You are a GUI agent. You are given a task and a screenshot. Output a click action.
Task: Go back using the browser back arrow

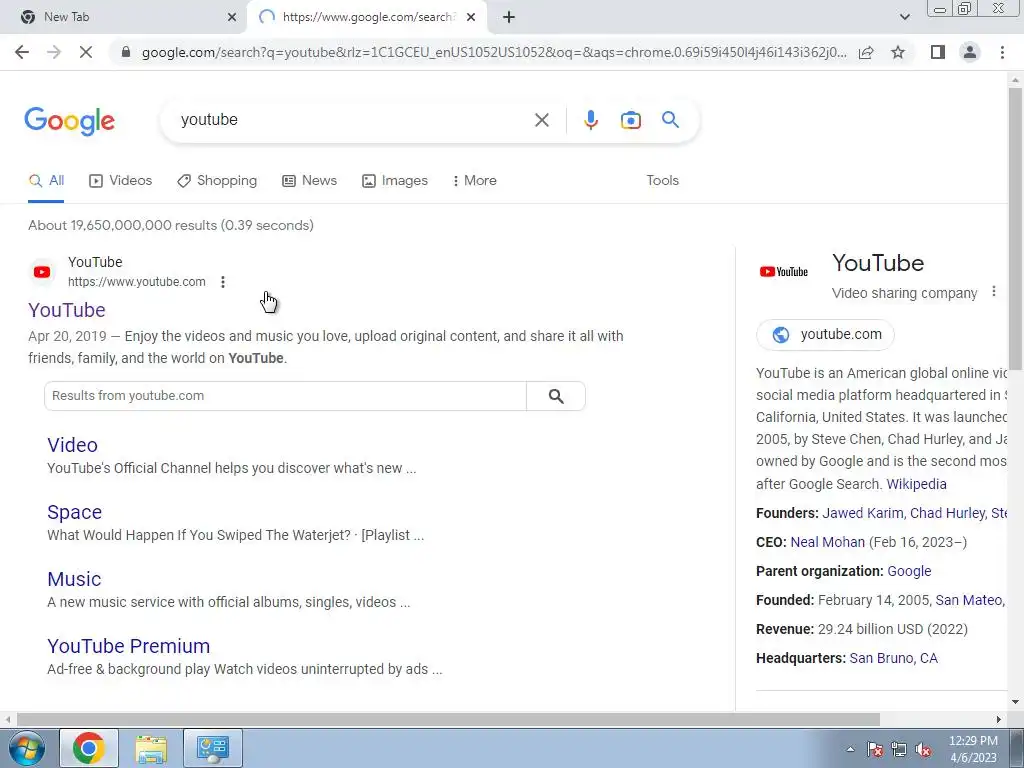(x=22, y=52)
